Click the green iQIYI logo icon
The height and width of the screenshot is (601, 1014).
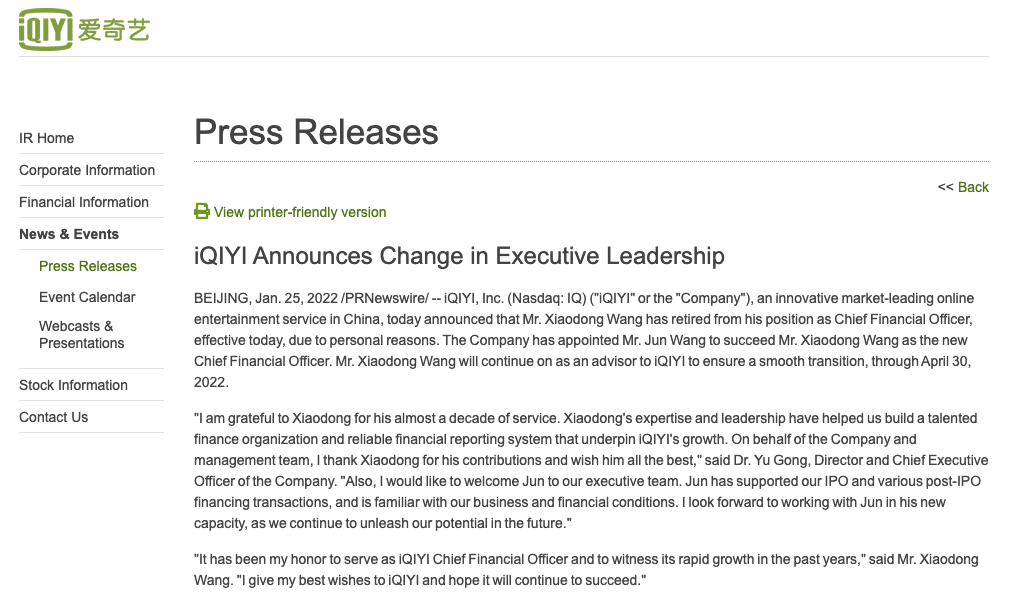(x=46, y=31)
